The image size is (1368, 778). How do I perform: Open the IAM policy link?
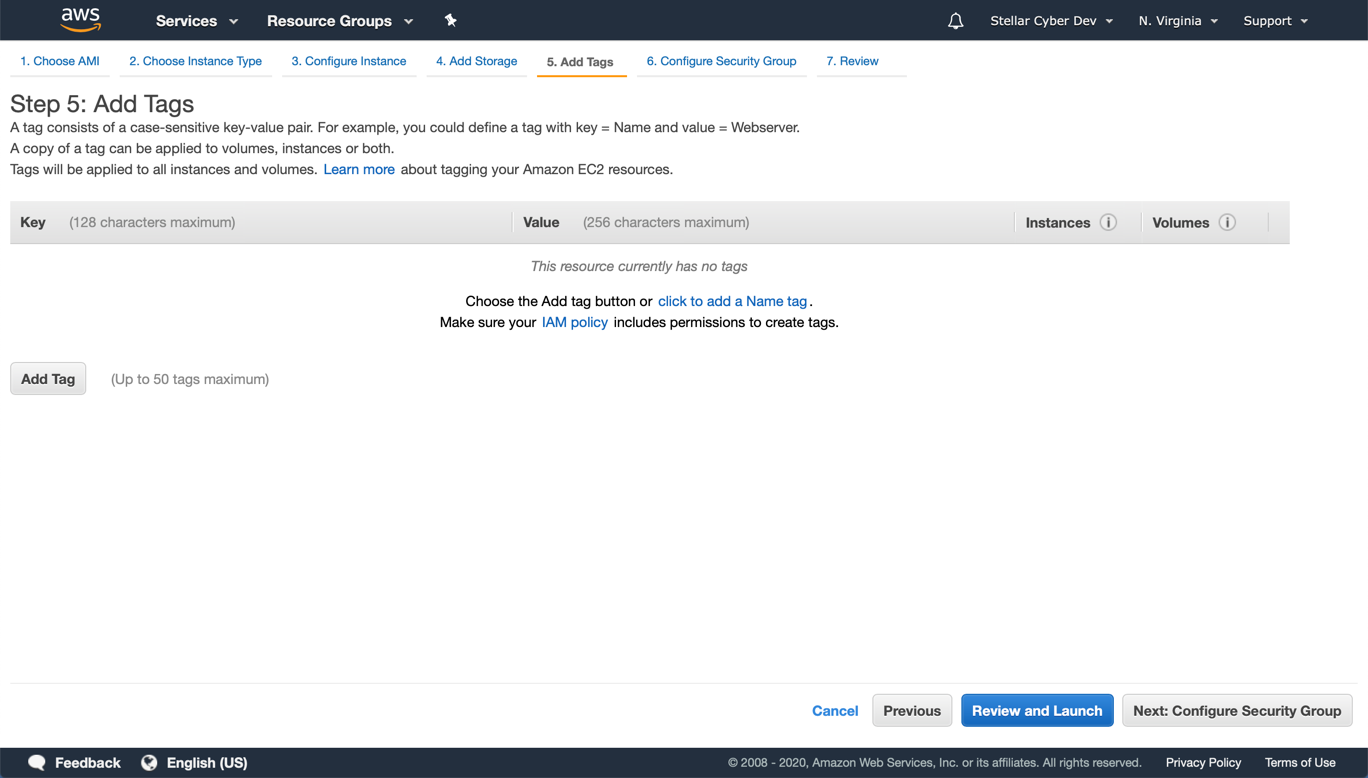[x=574, y=322]
